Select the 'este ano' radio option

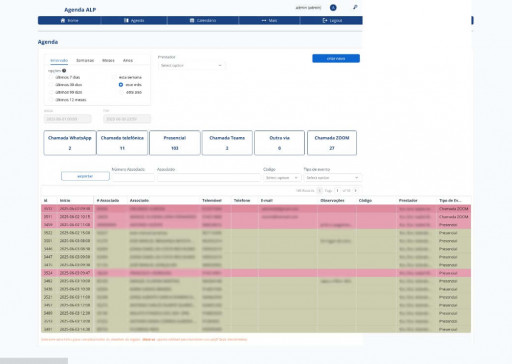pyautogui.click(x=121, y=92)
